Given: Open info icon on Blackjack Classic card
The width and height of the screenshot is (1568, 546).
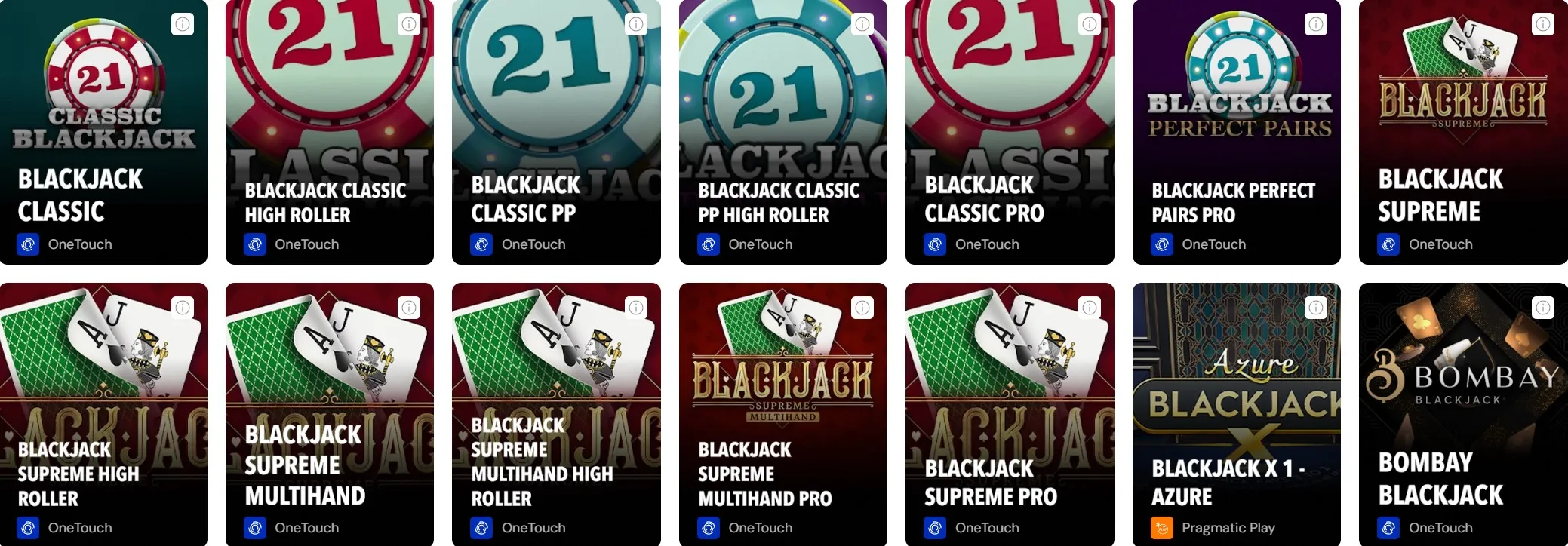Looking at the screenshot, I should pyautogui.click(x=183, y=24).
